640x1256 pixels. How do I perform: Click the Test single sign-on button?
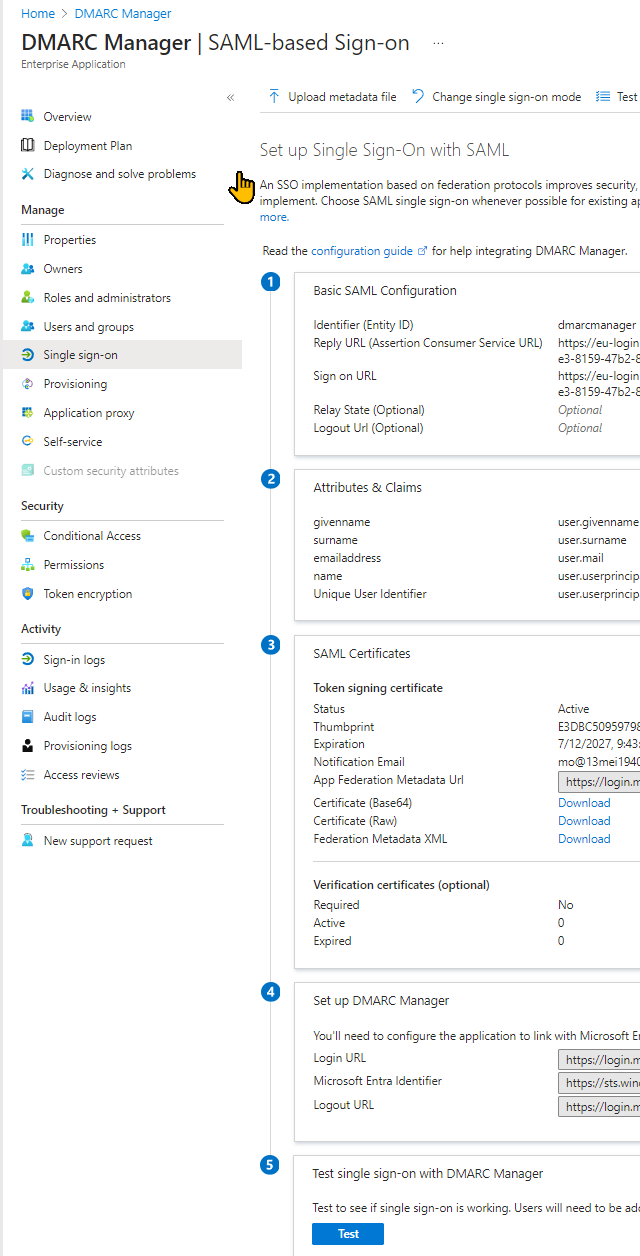pos(347,1233)
